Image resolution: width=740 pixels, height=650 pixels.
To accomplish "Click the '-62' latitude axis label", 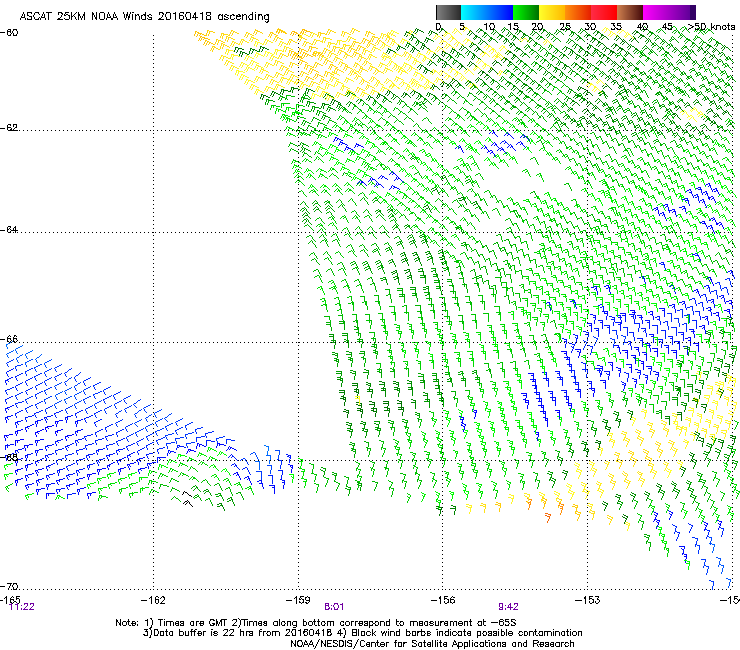I will (x=9, y=128).
